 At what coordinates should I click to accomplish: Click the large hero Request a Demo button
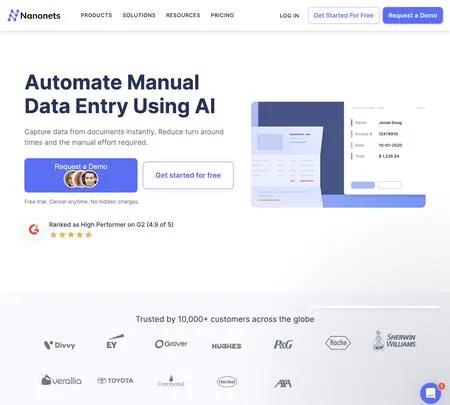pos(81,175)
